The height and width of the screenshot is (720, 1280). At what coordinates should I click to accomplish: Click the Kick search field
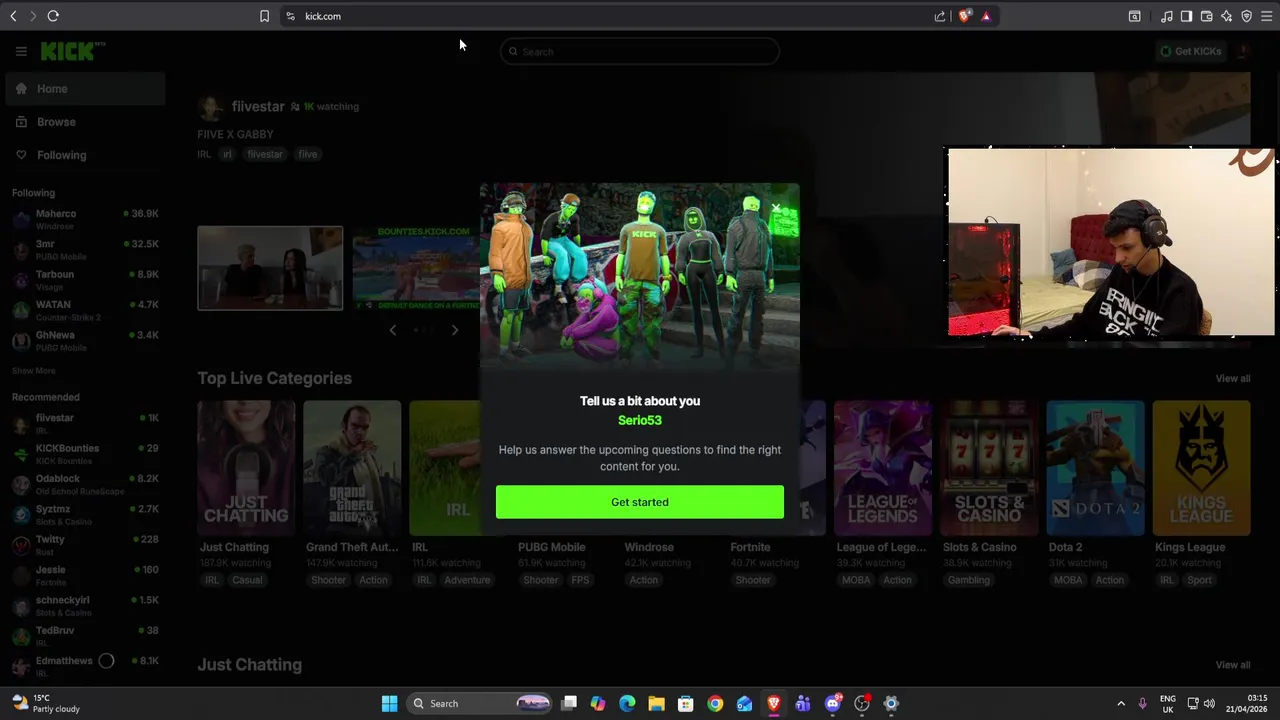click(x=640, y=51)
